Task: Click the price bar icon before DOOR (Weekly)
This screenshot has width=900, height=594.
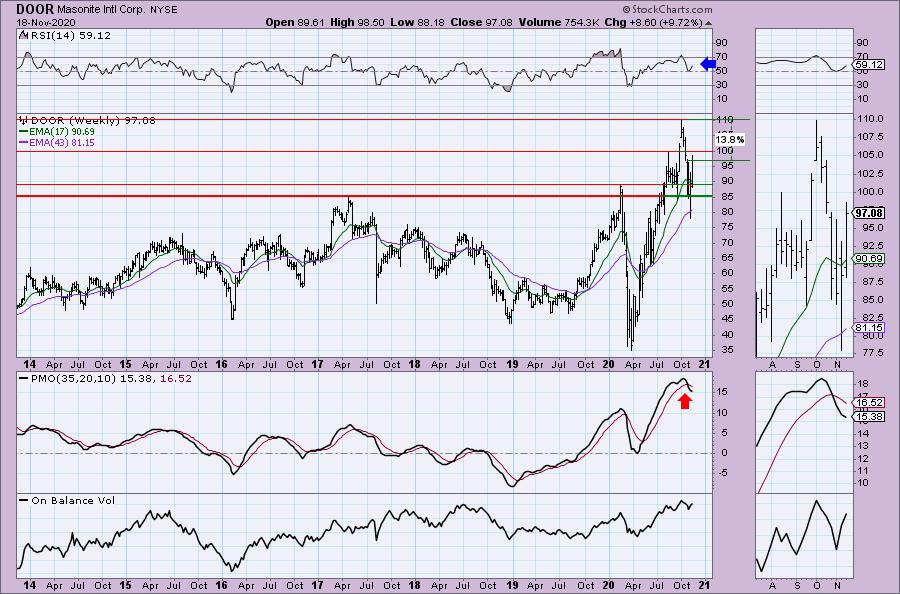Action: coord(24,120)
